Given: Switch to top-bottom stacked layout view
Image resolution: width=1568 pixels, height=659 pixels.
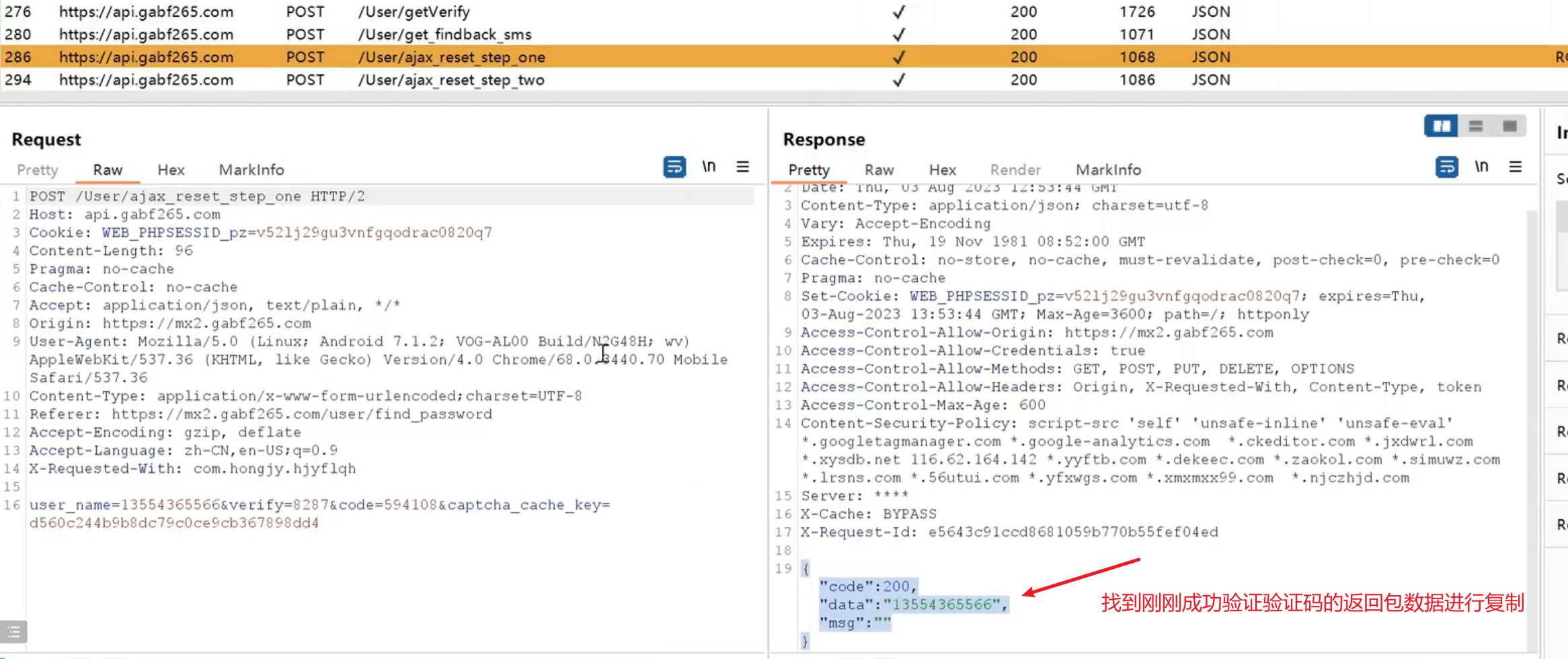Looking at the screenshot, I should click(1476, 126).
